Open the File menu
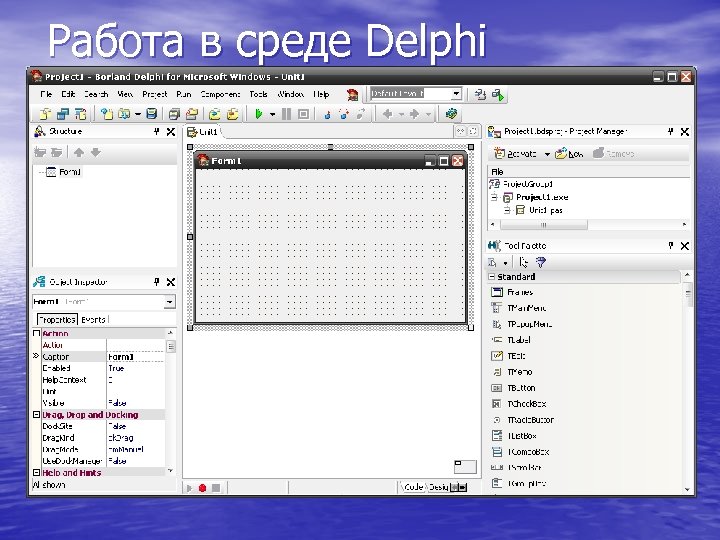The width and height of the screenshot is (720, 540). pos(46,94)
